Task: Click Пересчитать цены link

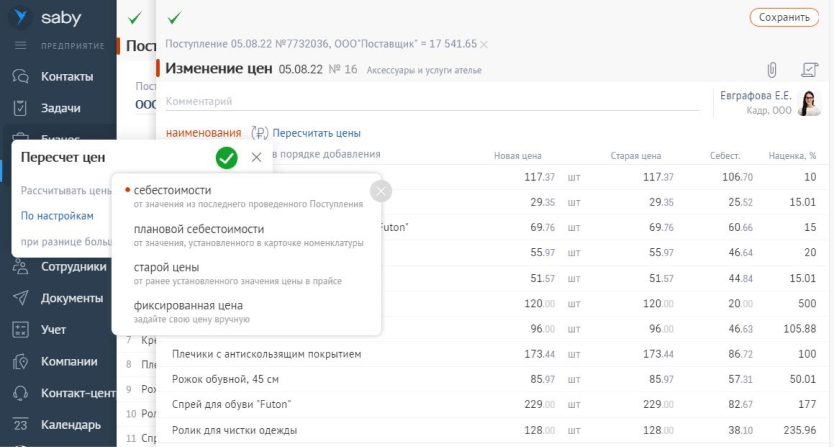Action: pyautogui.click(x=316, y=133)
